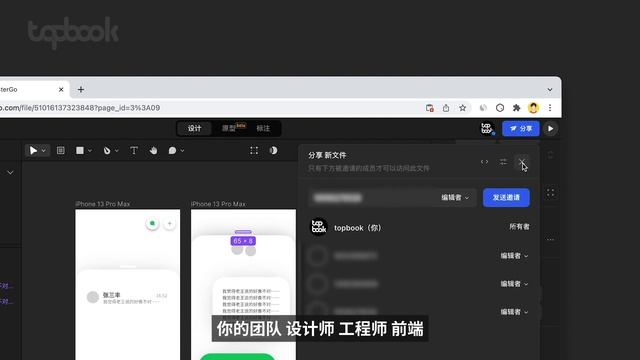Click the grey swirl extension icon

click(483, 108)
